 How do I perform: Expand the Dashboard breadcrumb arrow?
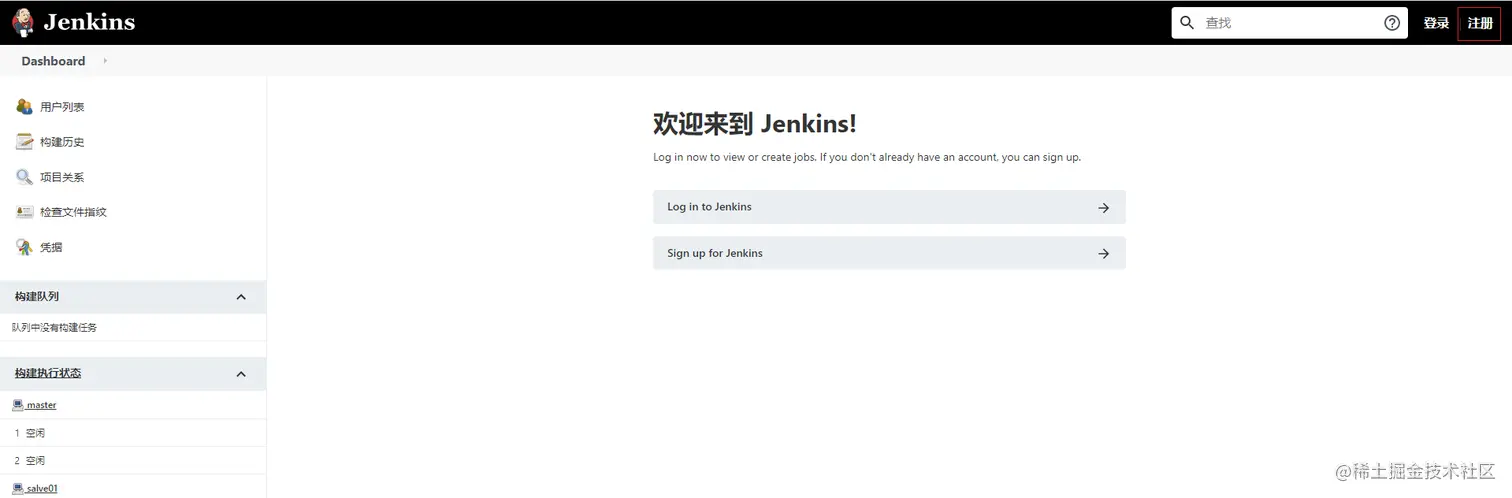tap(105, 61)
